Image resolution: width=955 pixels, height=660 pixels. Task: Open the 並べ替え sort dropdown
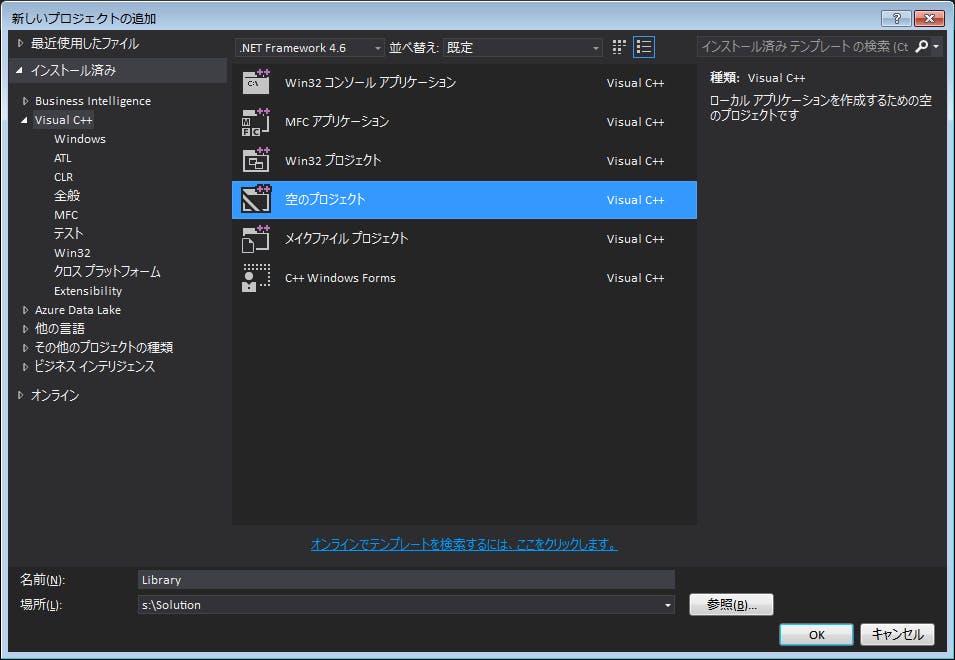click(523, 47)
